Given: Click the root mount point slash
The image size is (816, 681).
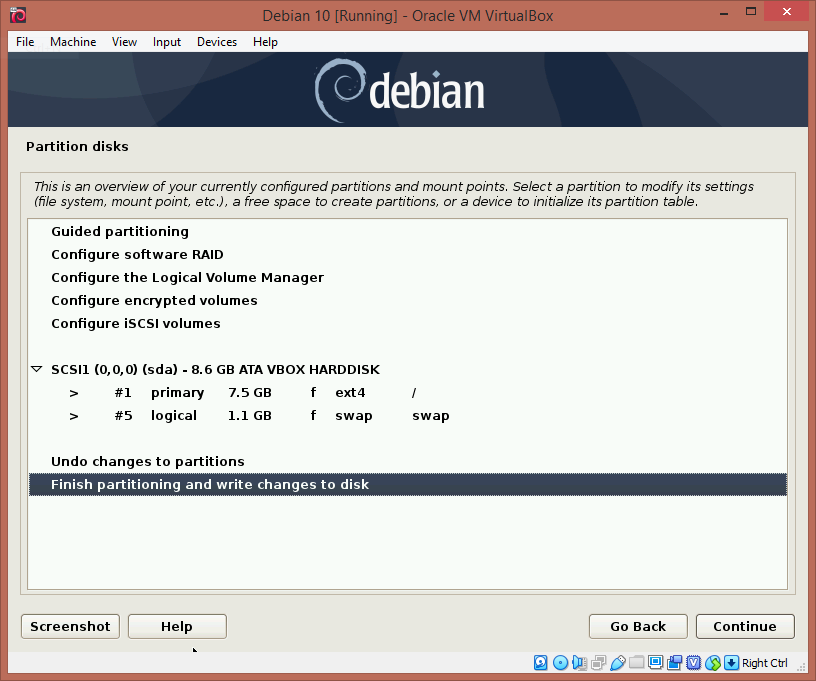Looking at the screenshot, I should (x=414, y=393).
